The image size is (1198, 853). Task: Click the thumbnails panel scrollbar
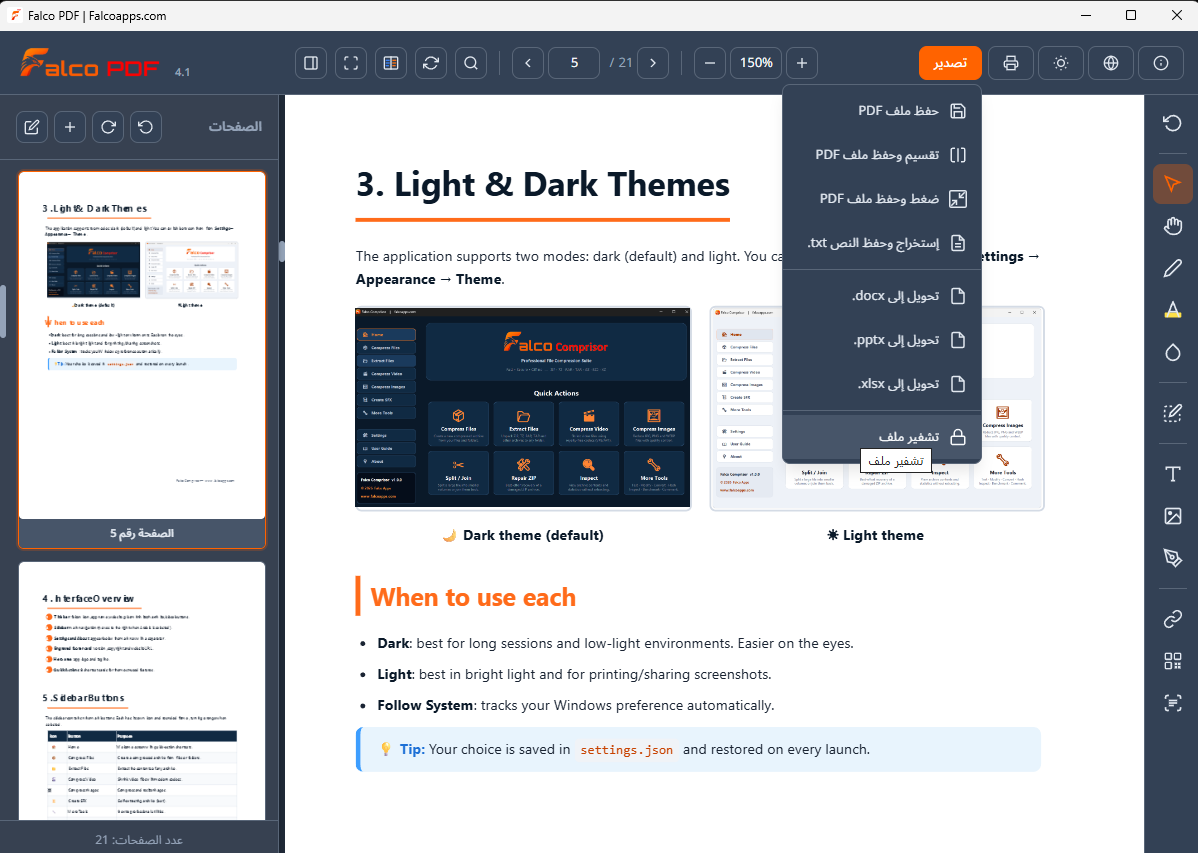click(x=3, y=311)
